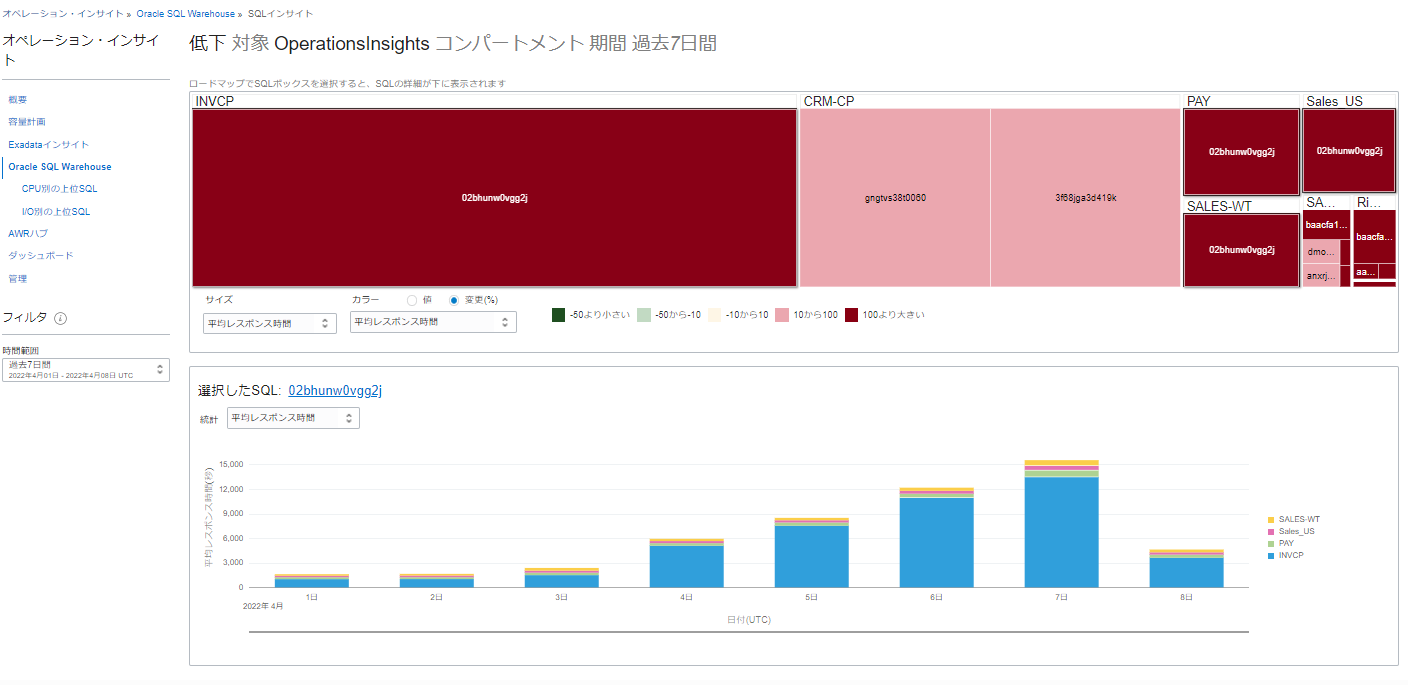Go back to オペレーション・インサイト breadcrumb
This screenshot has height=685, width=1408.
(64, 13)
